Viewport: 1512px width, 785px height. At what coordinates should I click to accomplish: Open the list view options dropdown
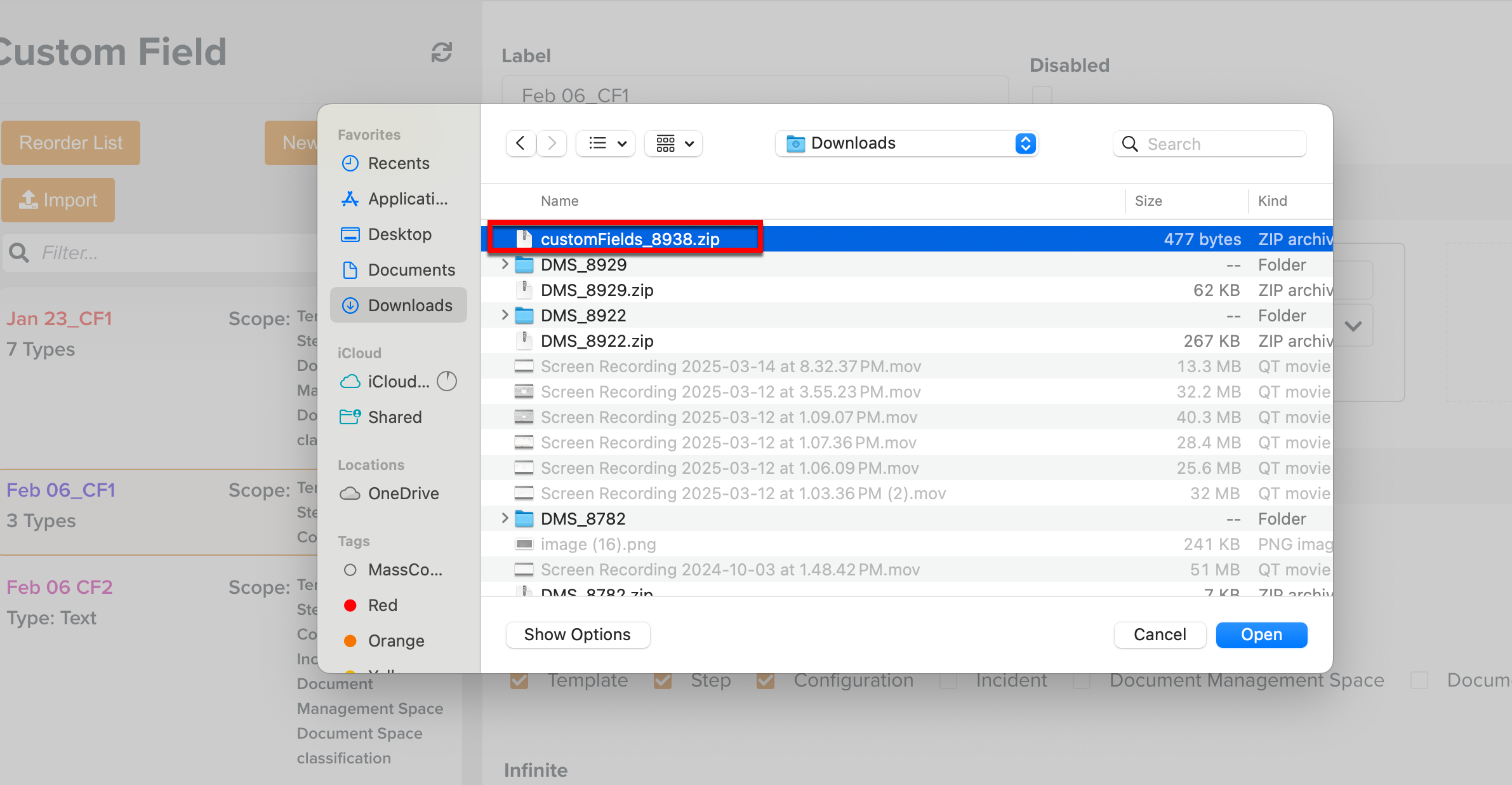click(604, 144)
